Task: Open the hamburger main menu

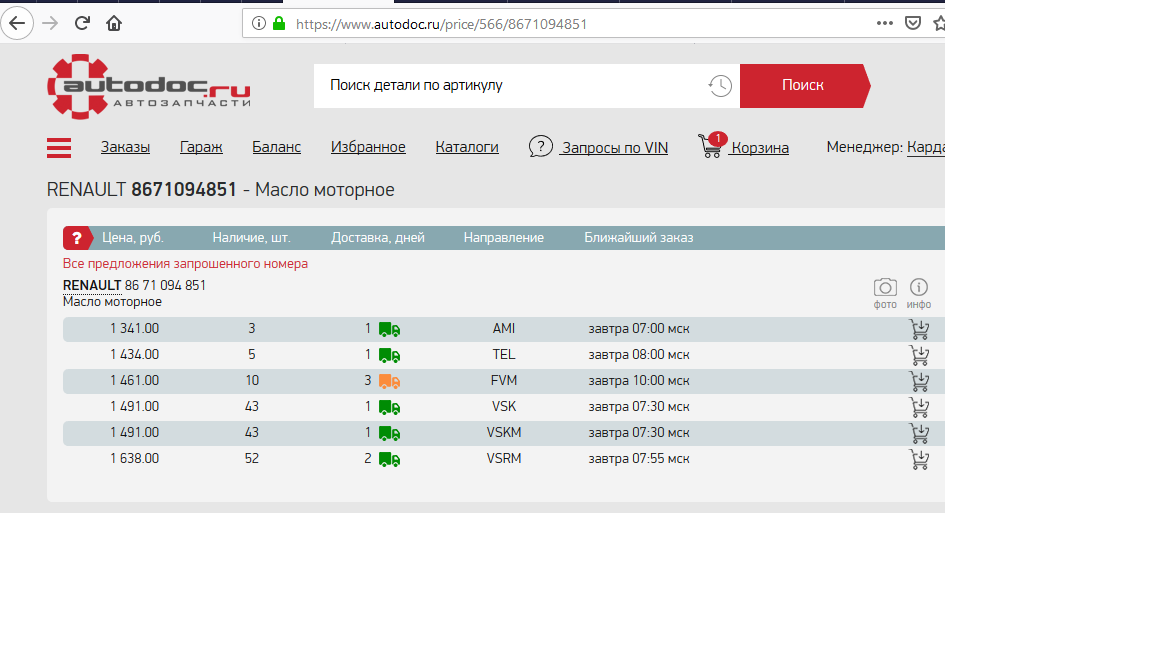Action: coord(59,148)
